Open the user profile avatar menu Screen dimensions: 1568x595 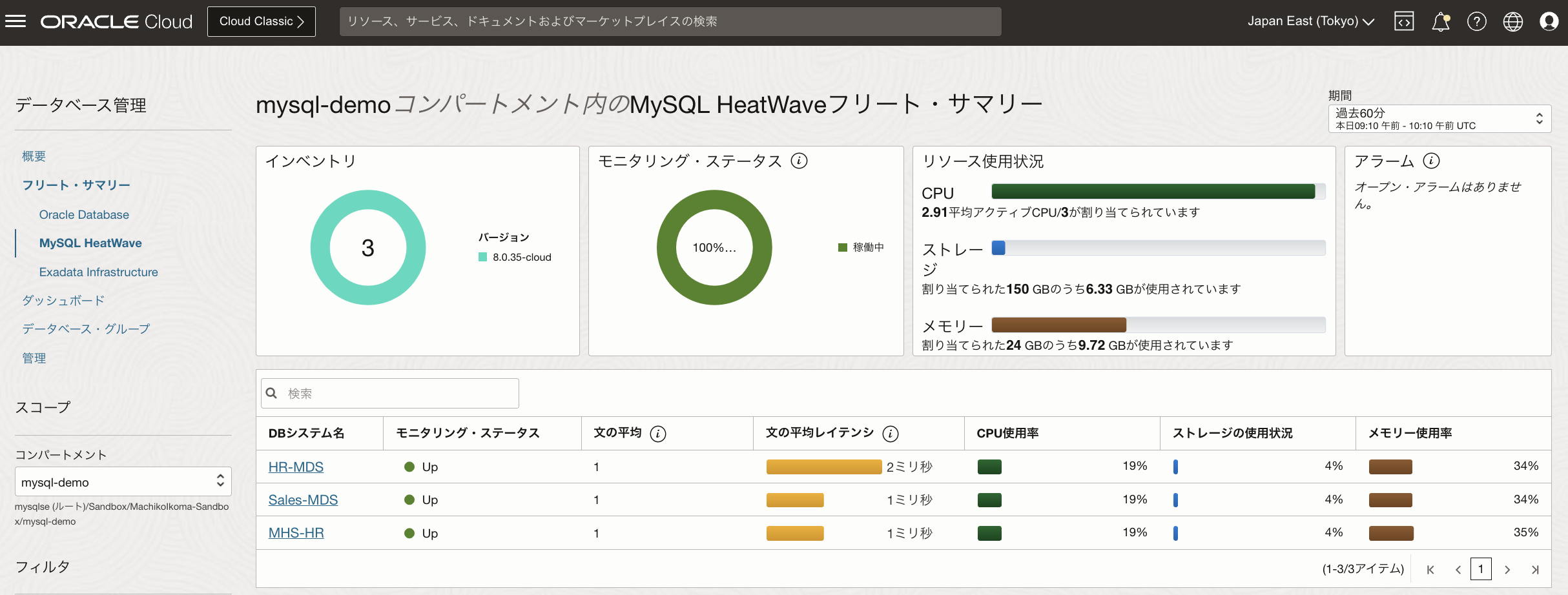[x=1549, y=21]
